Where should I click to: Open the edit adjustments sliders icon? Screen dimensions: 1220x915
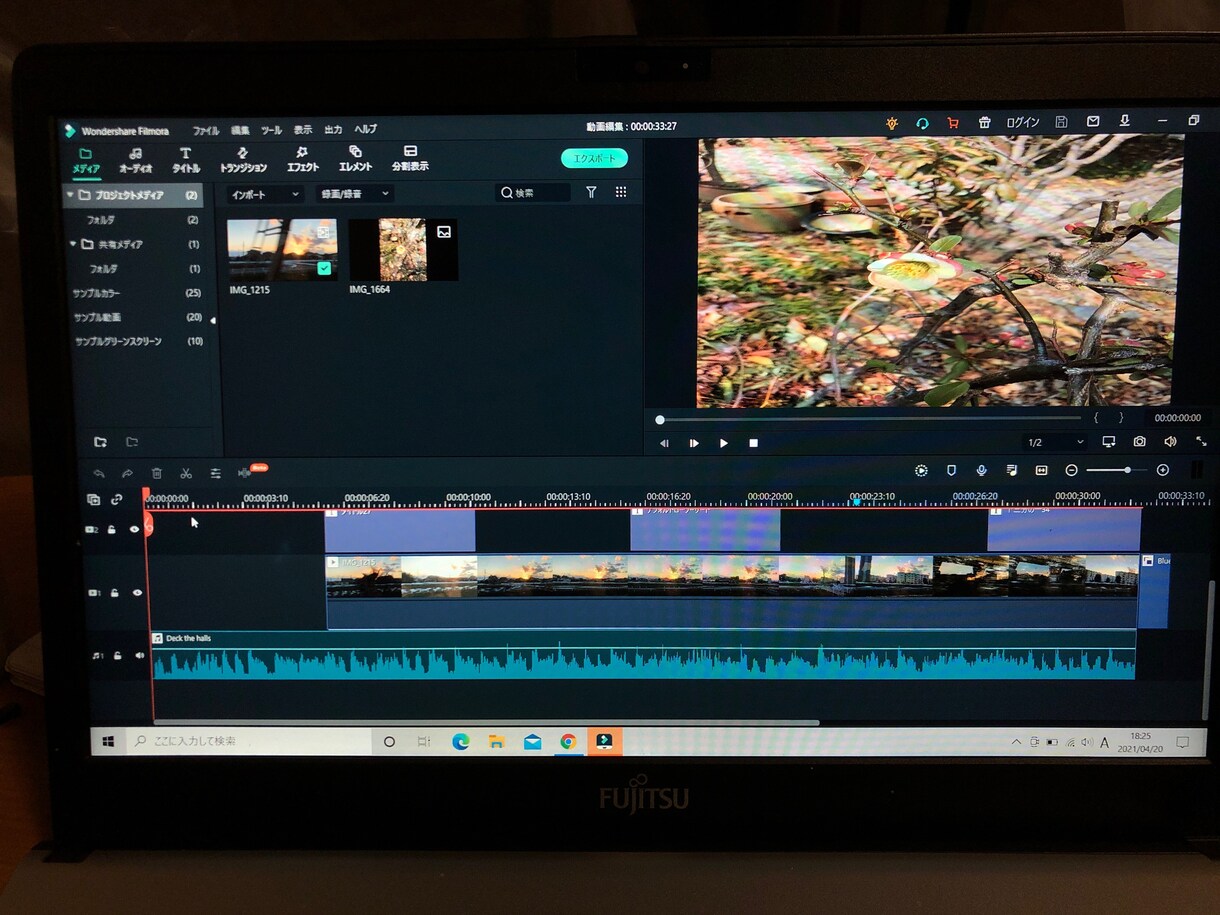point(215,473)
